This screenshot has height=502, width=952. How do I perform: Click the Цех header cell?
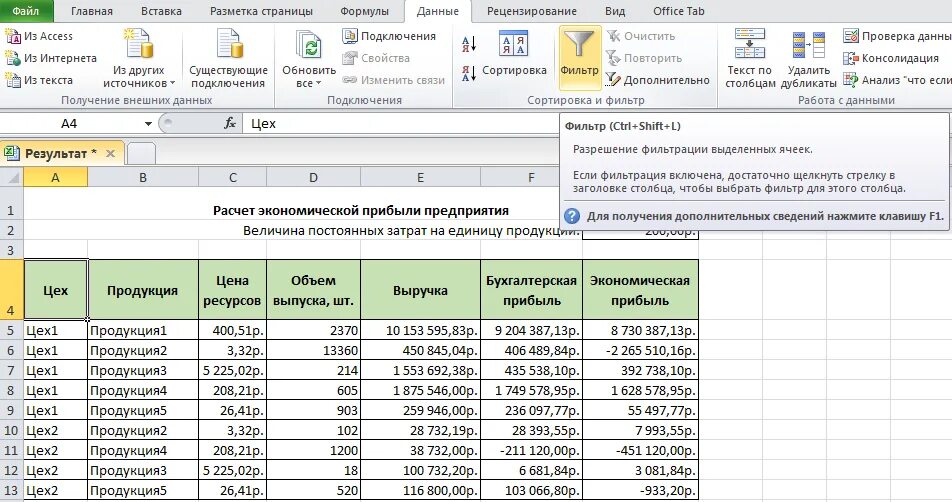(56, 290)
